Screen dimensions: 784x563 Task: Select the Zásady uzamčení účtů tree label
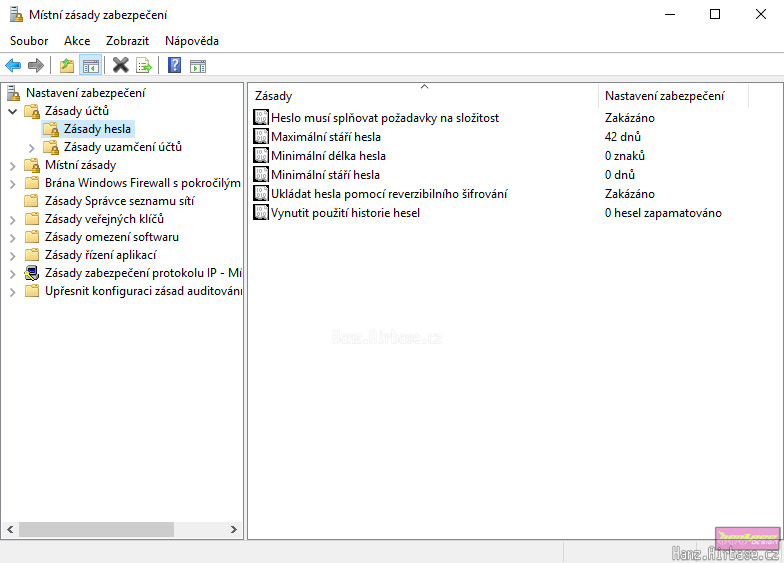click(x=122, y=147)
